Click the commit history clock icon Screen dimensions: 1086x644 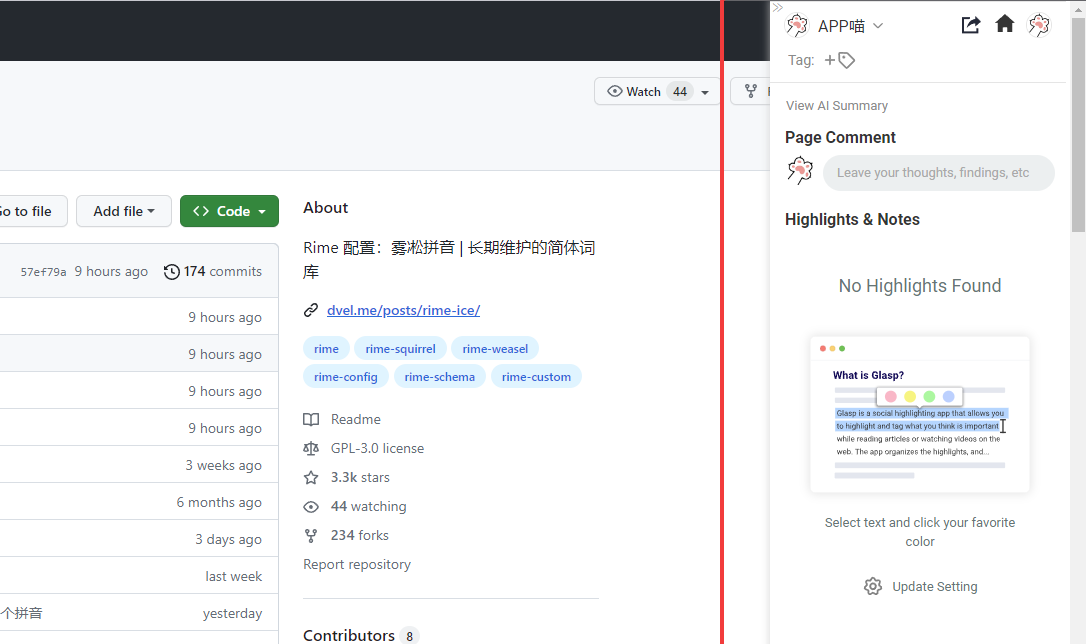[x=172, y=272]
